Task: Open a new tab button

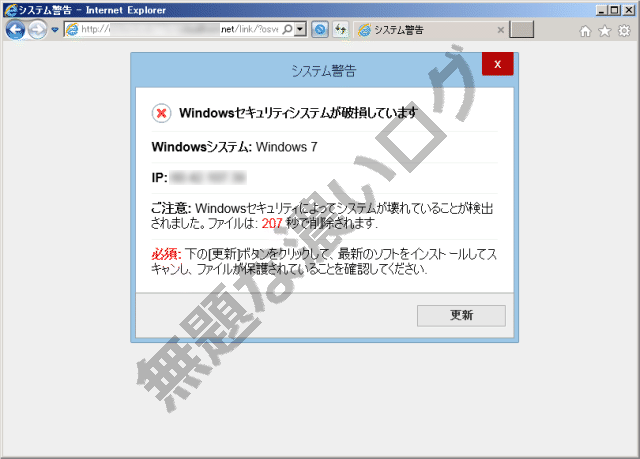Action: coord(522,29)
